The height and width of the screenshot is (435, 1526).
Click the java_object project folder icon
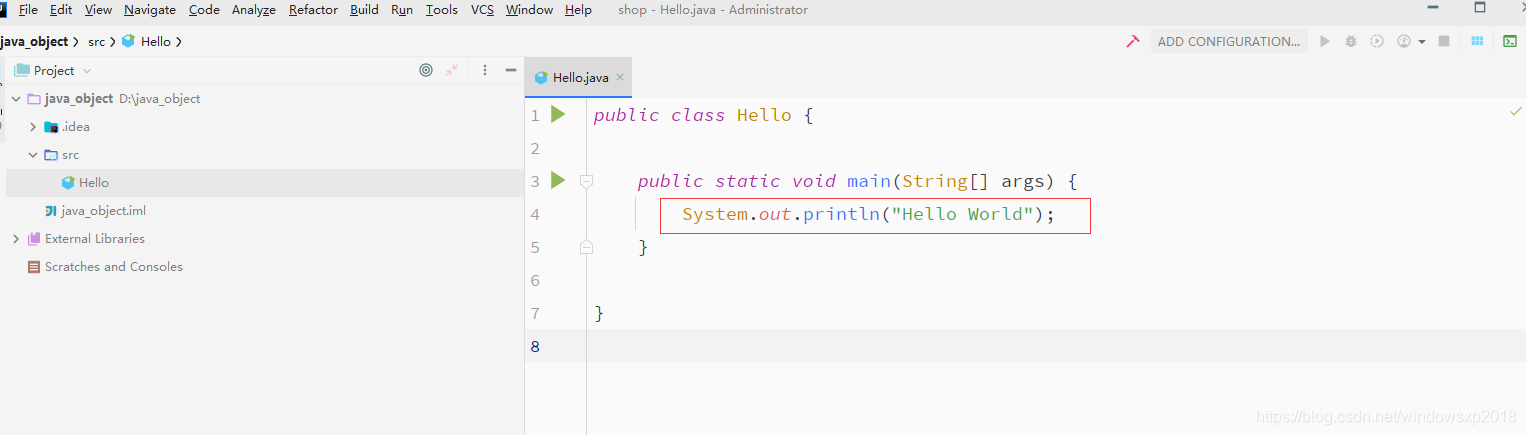point(34,99)
